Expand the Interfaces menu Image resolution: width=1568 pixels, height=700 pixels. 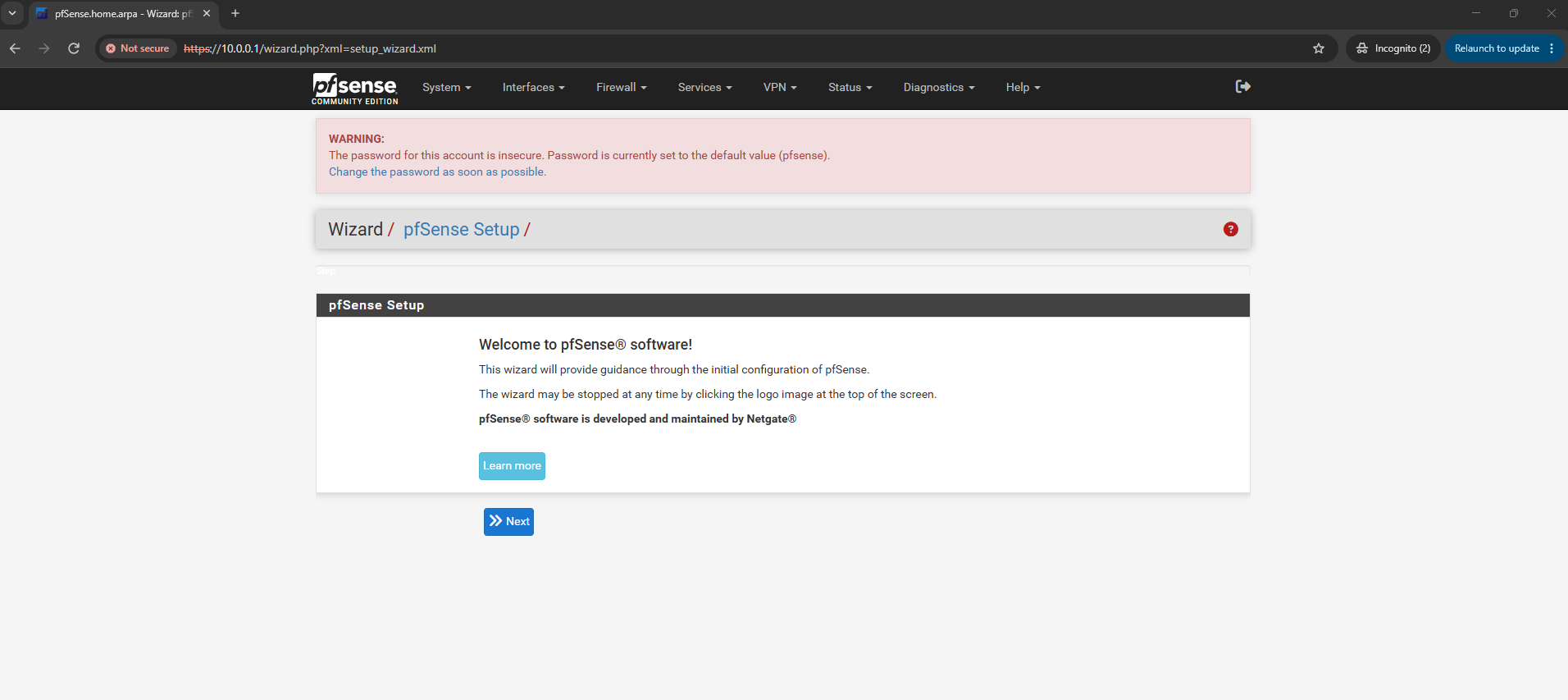[534, 87]
